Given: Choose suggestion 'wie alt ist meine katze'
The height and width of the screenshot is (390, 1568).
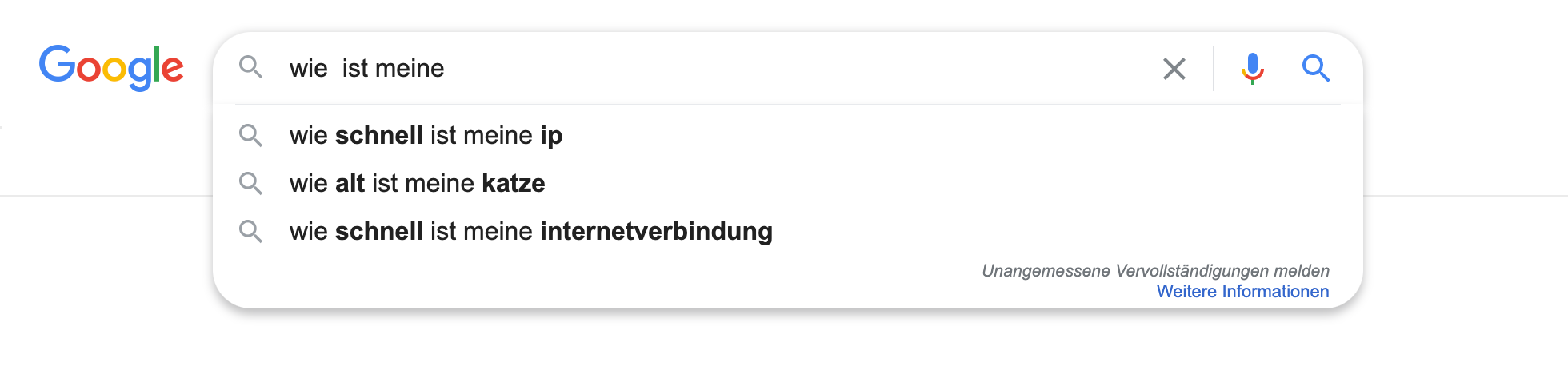Looking at the screenshot, I should pos(417,183).
